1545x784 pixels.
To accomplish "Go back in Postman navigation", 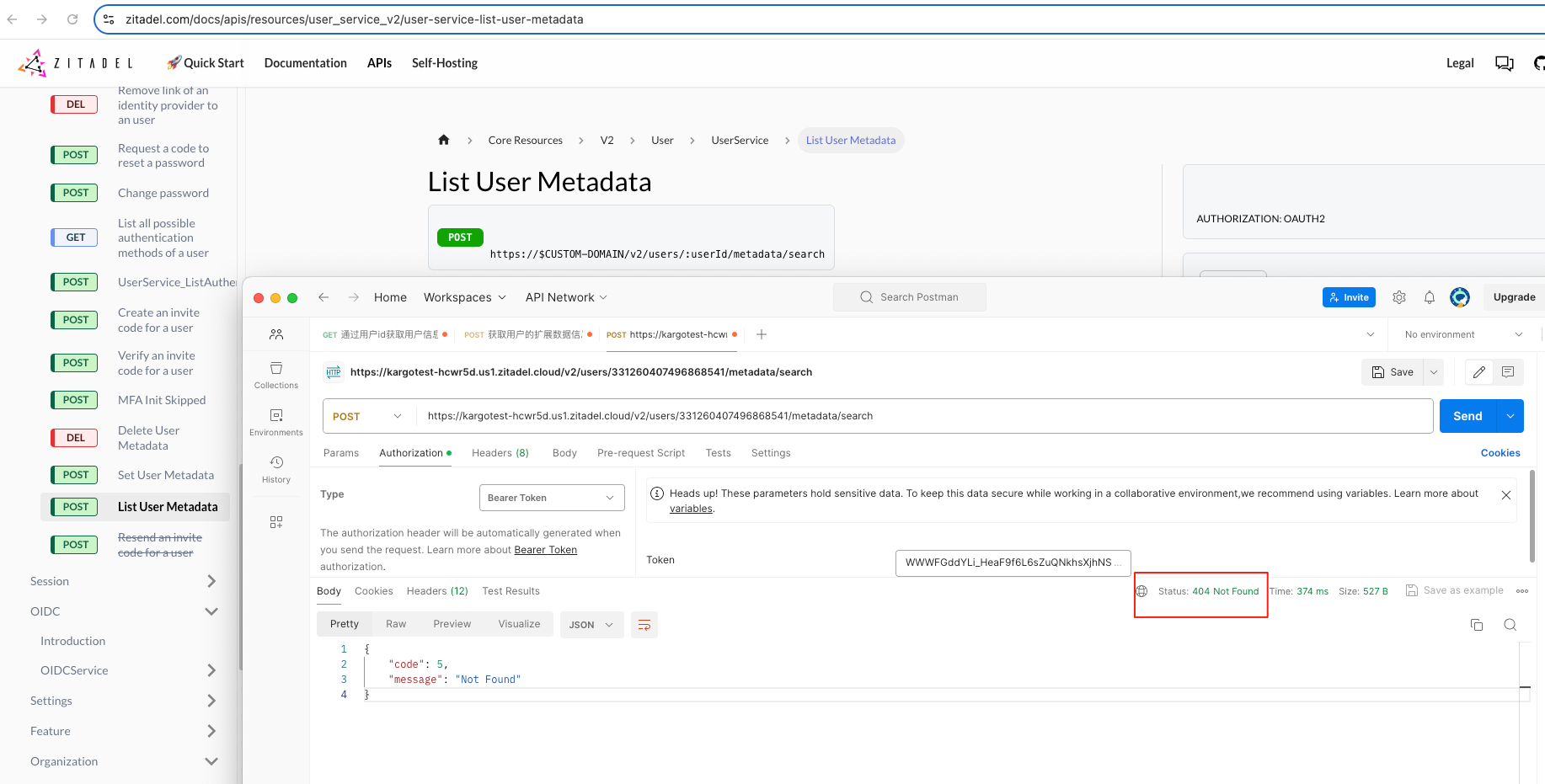I will (x=323, y=297).
